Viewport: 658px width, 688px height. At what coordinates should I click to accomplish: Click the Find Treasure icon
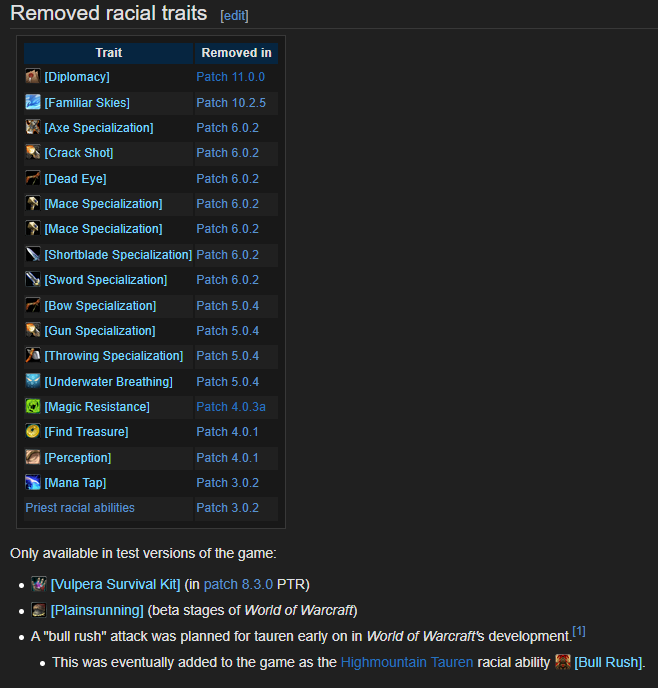tap(33, 431)
